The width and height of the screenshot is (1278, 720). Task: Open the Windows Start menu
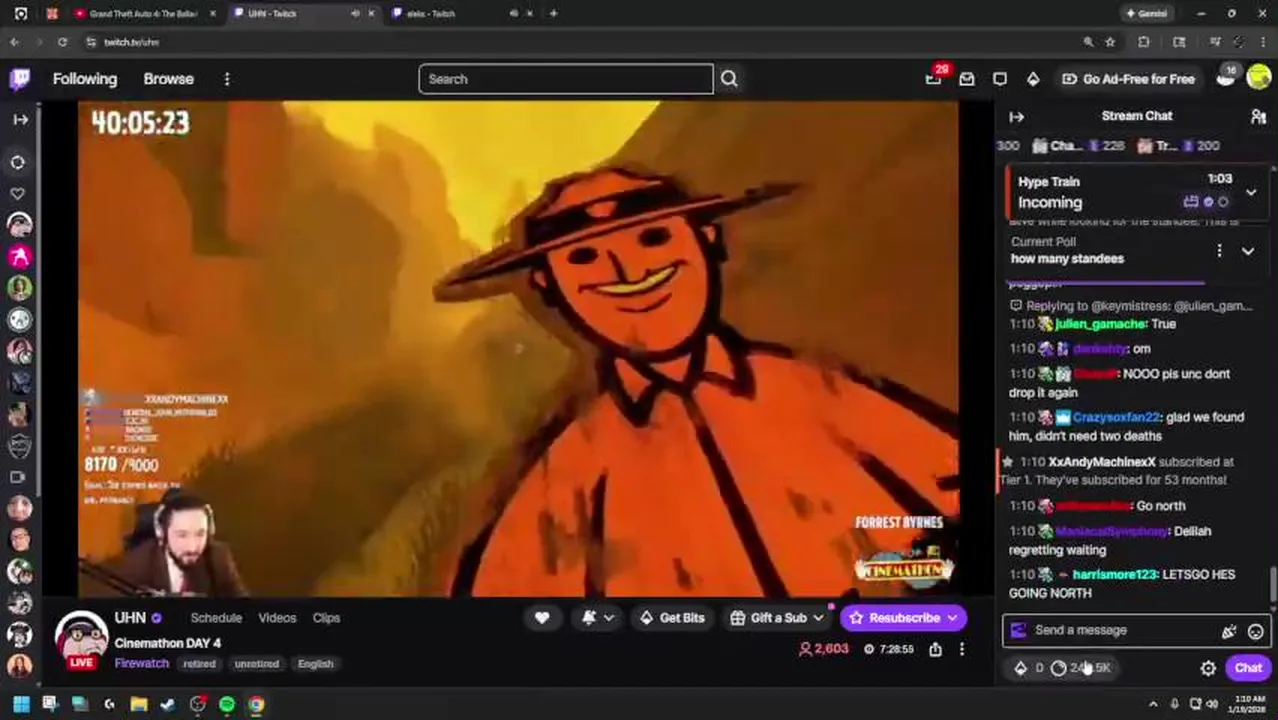[x=20, y=705]
